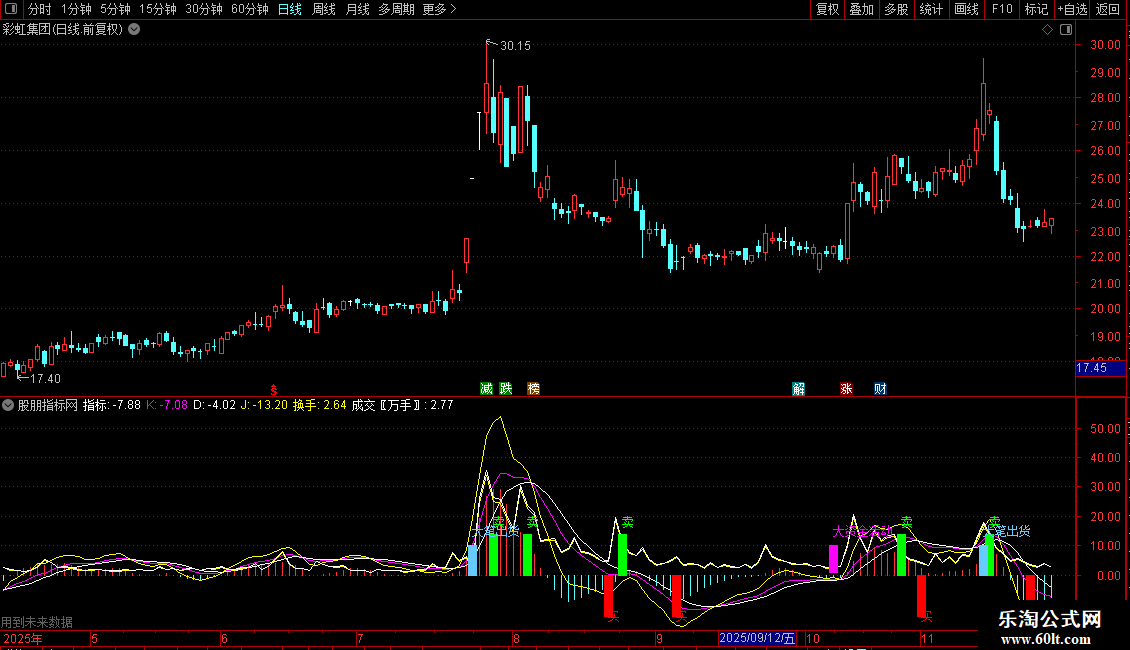This screenshot has width=1130, height=650.
Task: Open the 财 event marker icon
Action: [x=880, y=389]
